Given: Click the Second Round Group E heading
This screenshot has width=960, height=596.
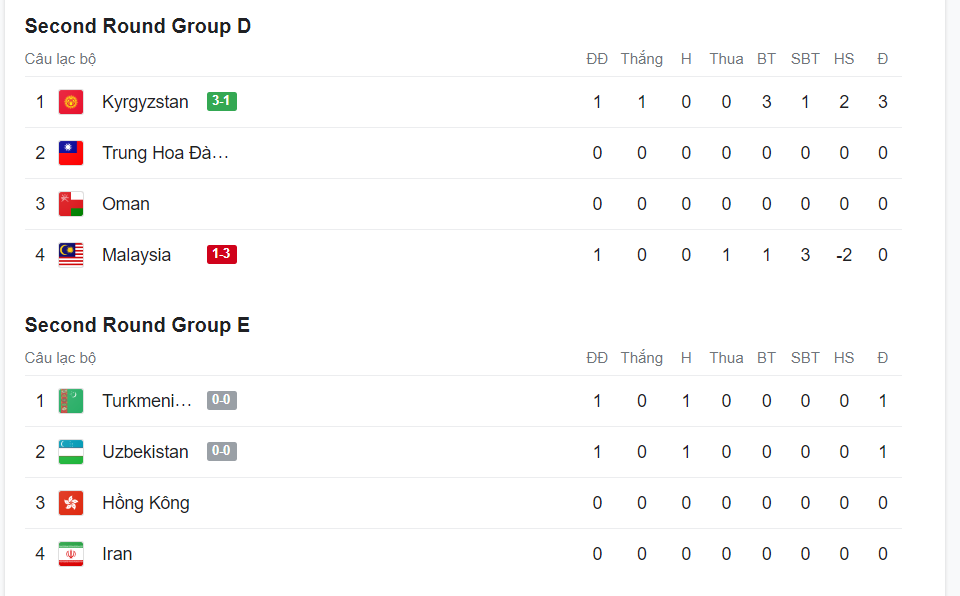Looking at the screenshot, I should pos(137,325).
